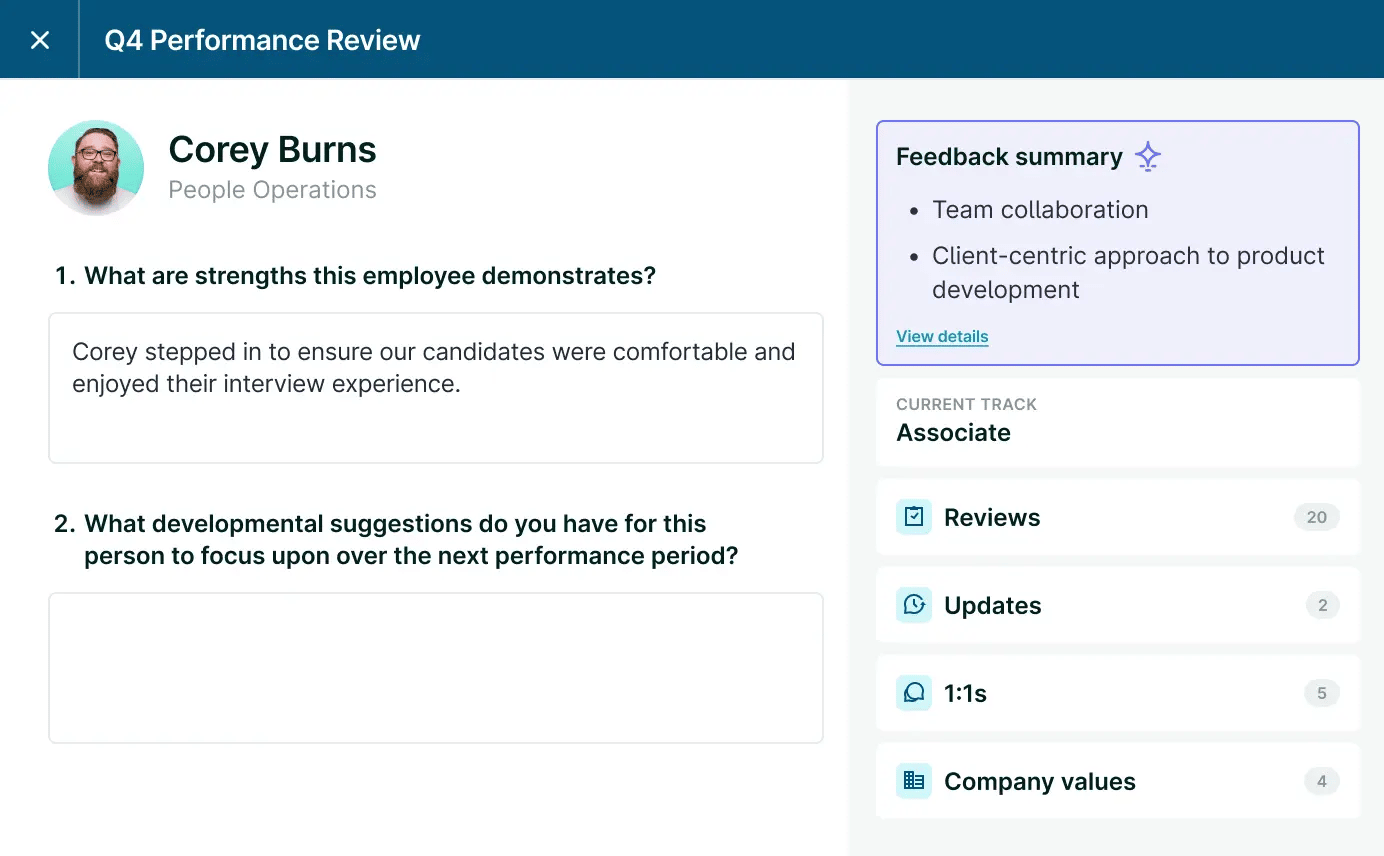1384x856 pixels.
Task: Click the Updates clock icon
Action: click(x=913, y=605)
